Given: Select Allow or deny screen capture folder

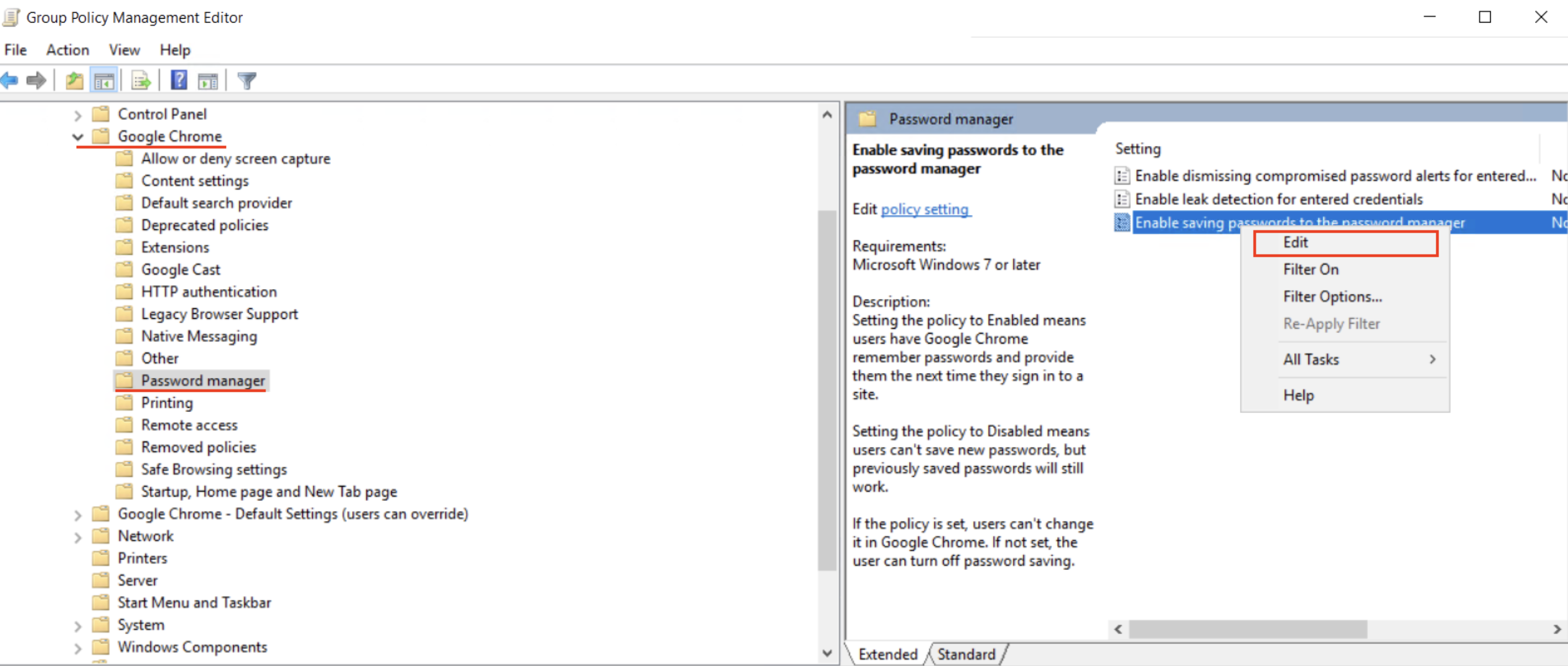Looking at the screenshot, I should 235,159.
